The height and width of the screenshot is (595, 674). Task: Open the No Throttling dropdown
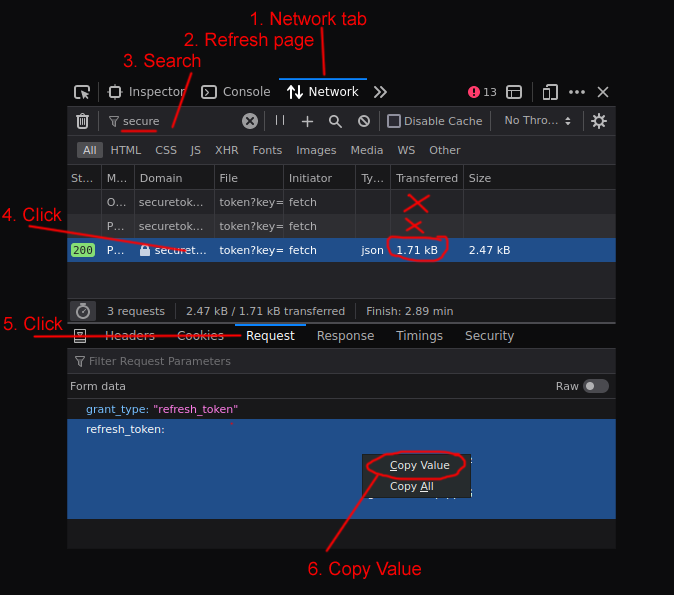point(537,121)
